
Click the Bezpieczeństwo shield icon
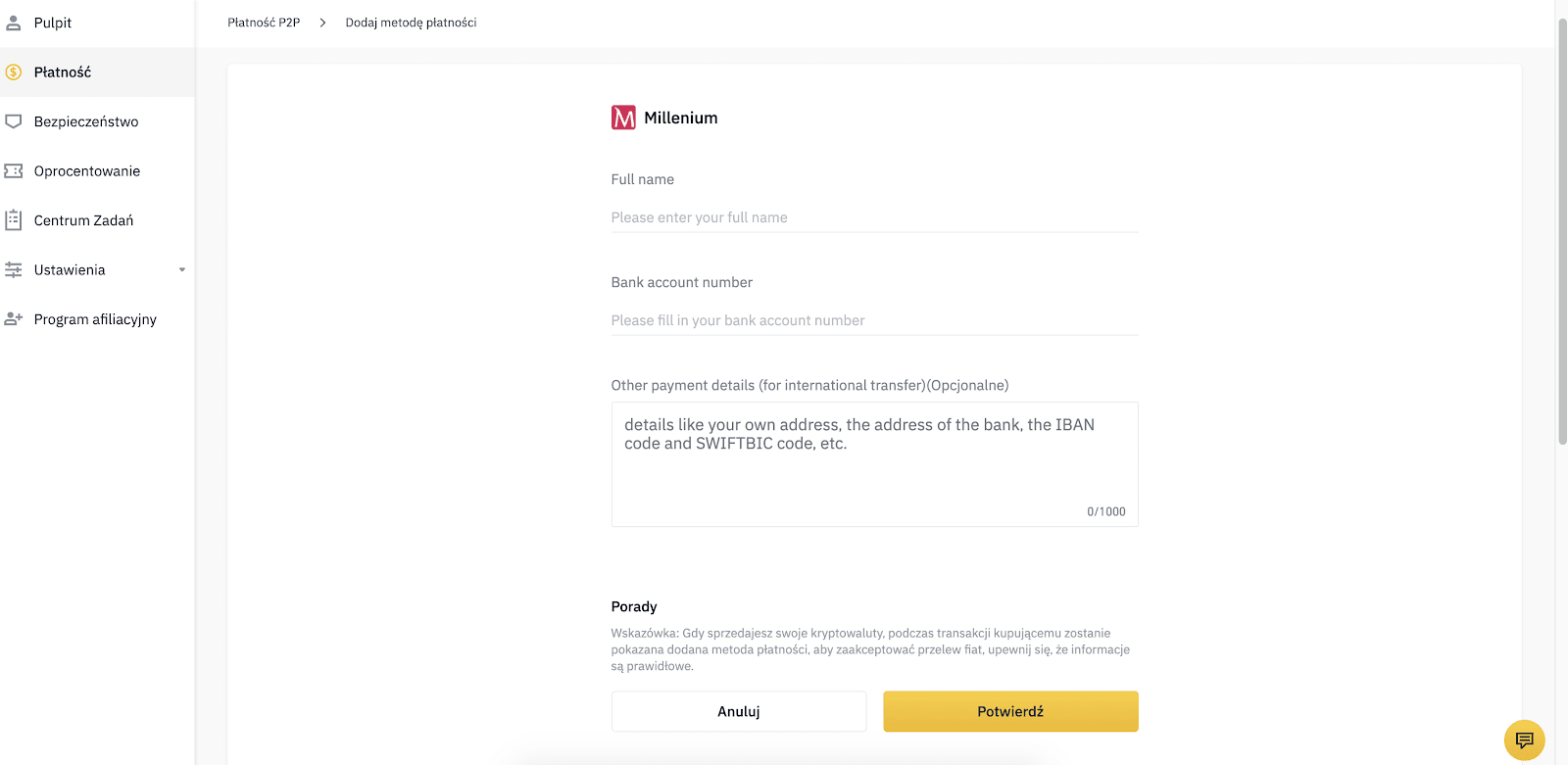pyautogui.click(x=14, y=121)
